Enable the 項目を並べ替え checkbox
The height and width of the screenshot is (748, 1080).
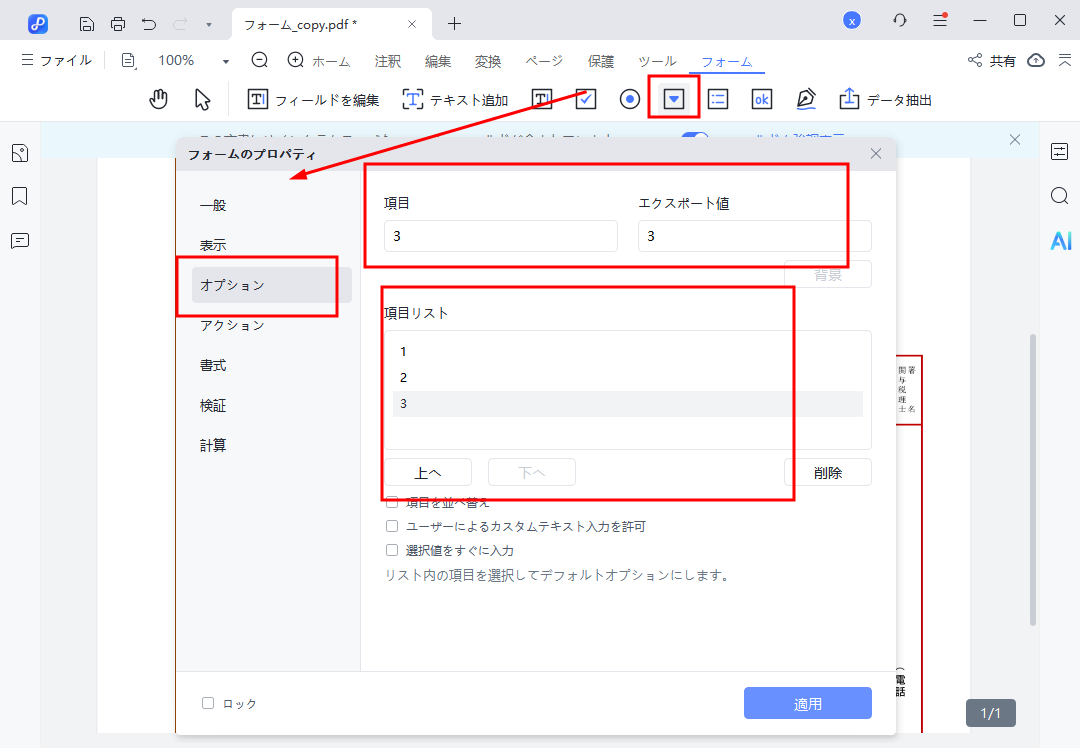pos(391,501)
